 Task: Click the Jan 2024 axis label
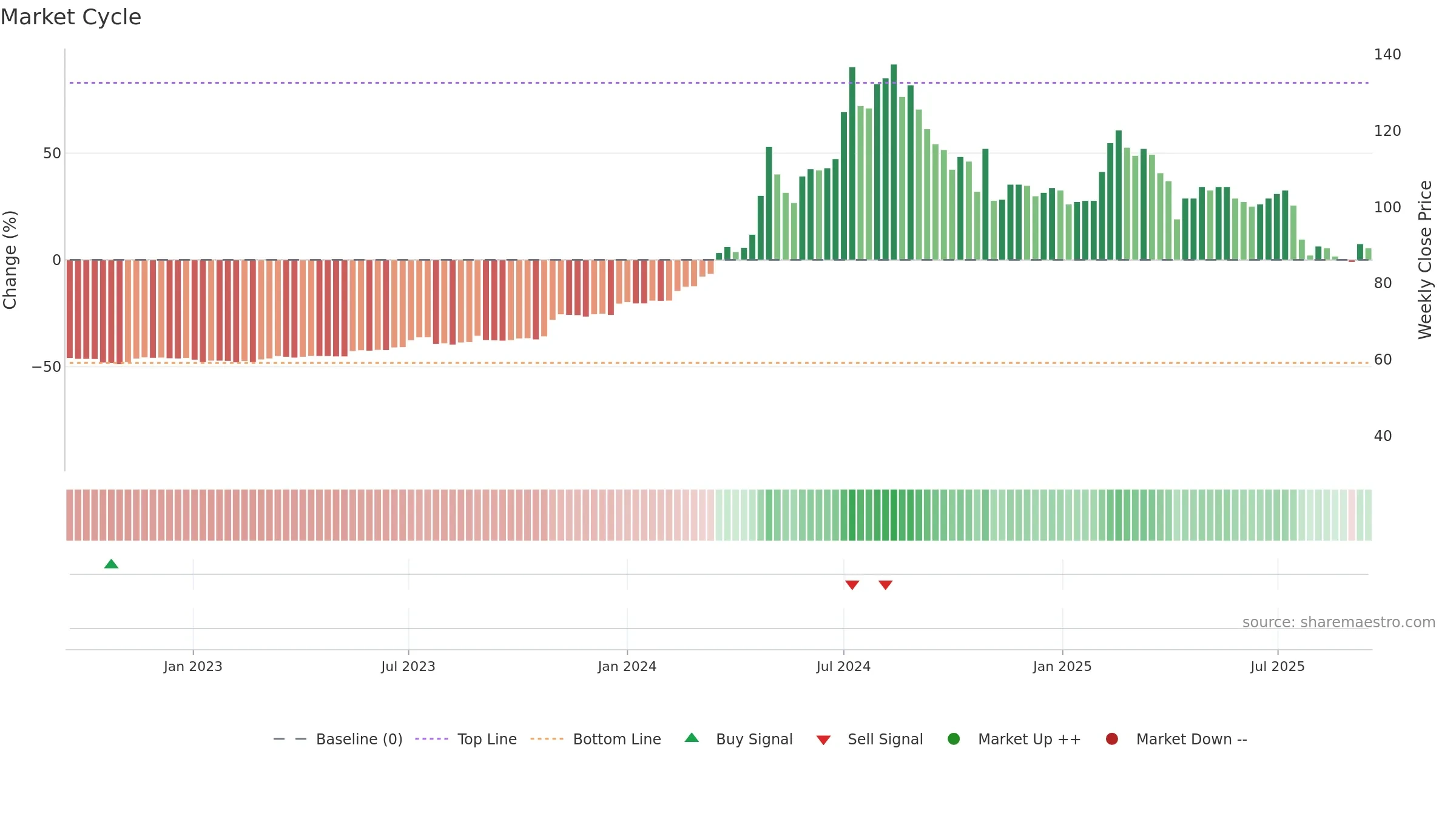(x=627, y=667)
